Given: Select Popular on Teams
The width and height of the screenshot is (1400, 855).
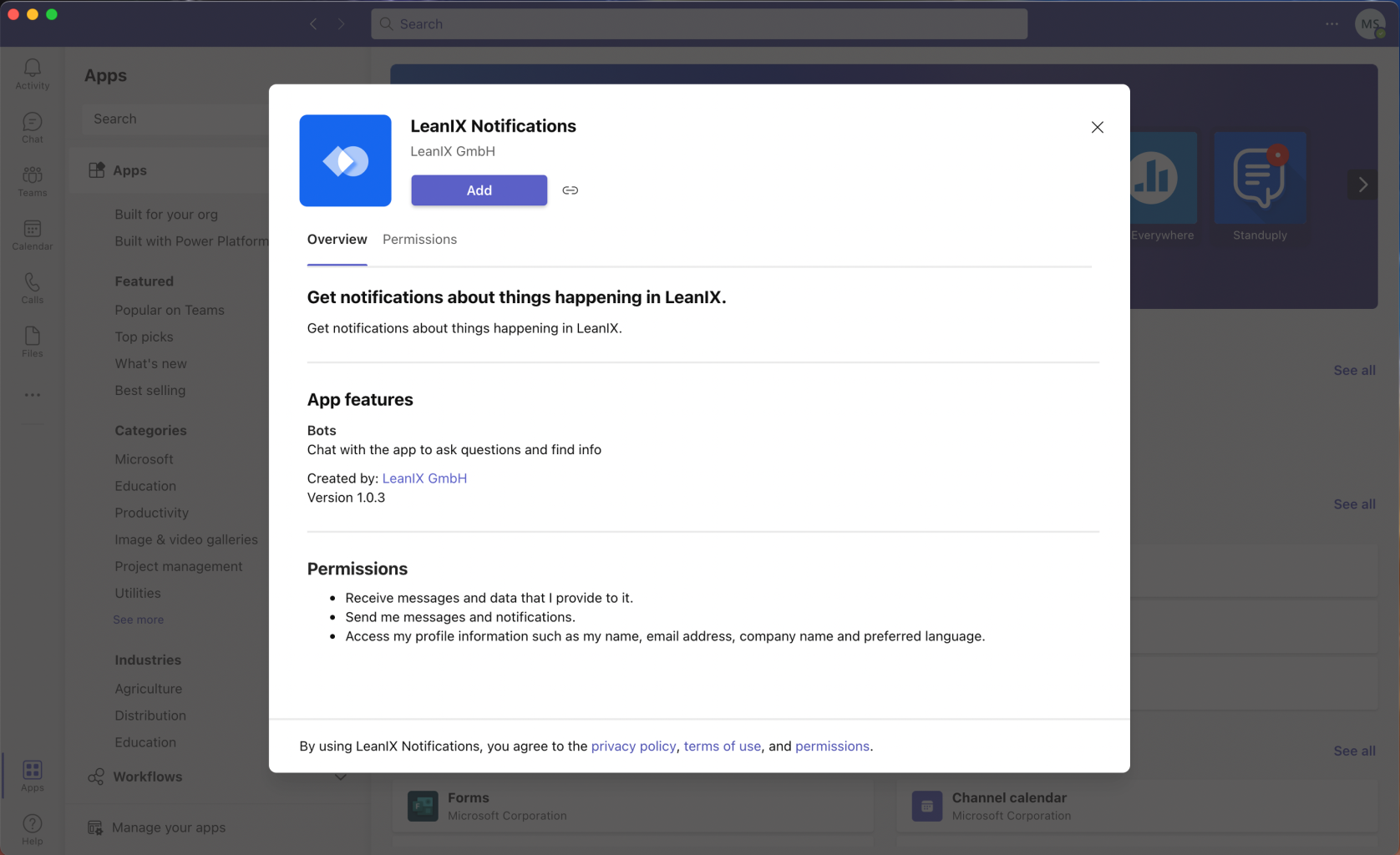Looking at the screenshot, I should click(x=170, y=310).
